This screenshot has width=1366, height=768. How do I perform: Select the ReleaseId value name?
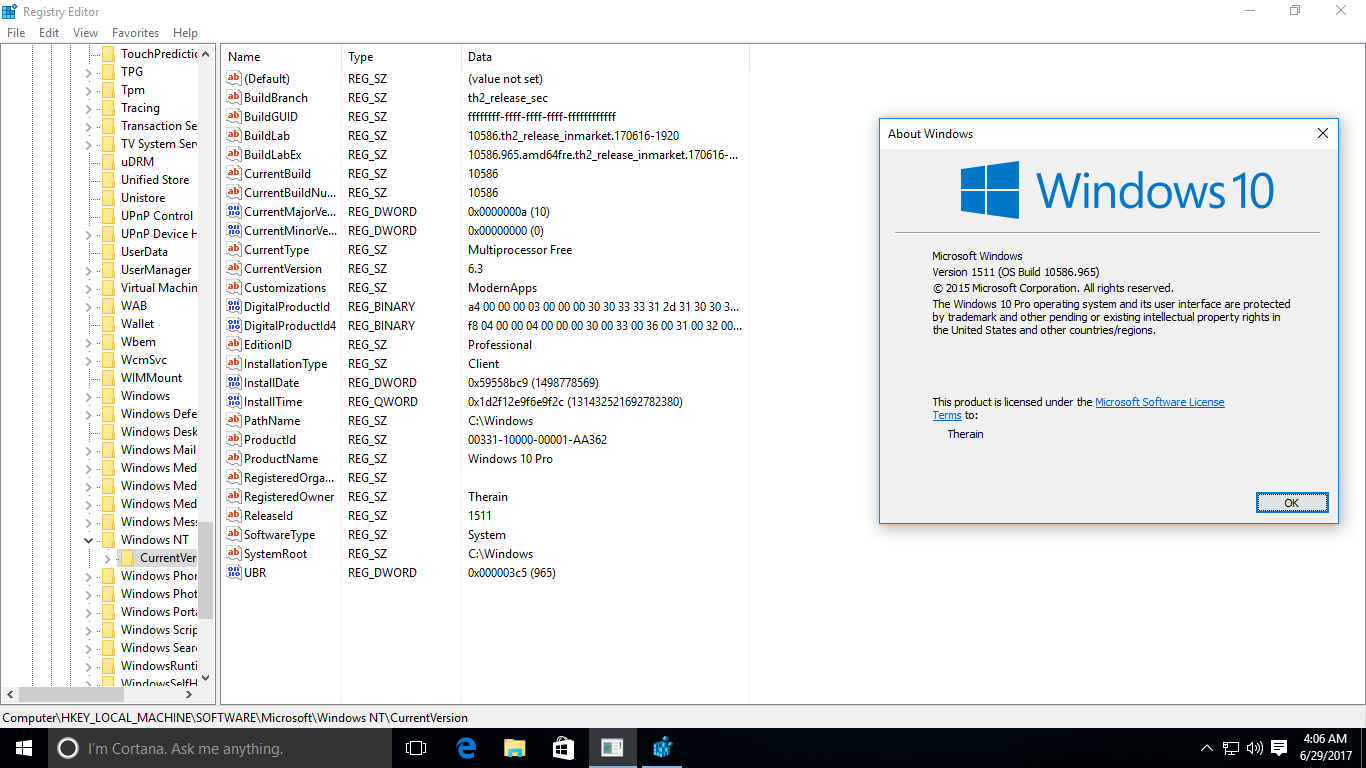point(268,516)
